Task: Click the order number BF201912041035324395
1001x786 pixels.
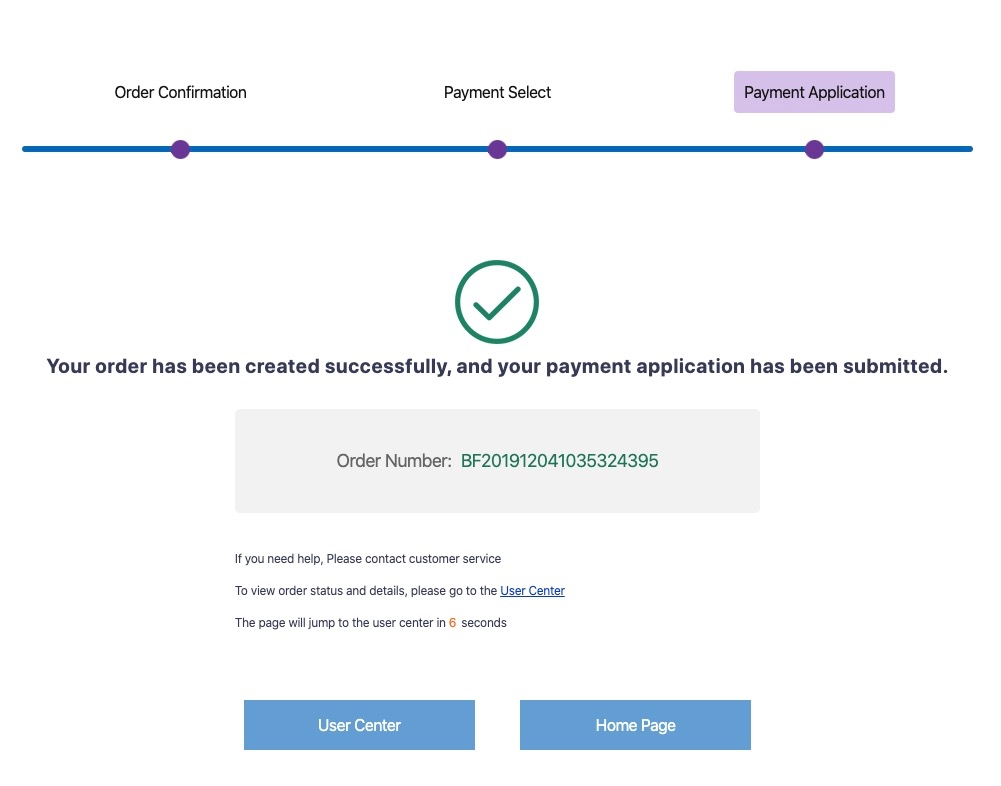Action: (559, 461)
